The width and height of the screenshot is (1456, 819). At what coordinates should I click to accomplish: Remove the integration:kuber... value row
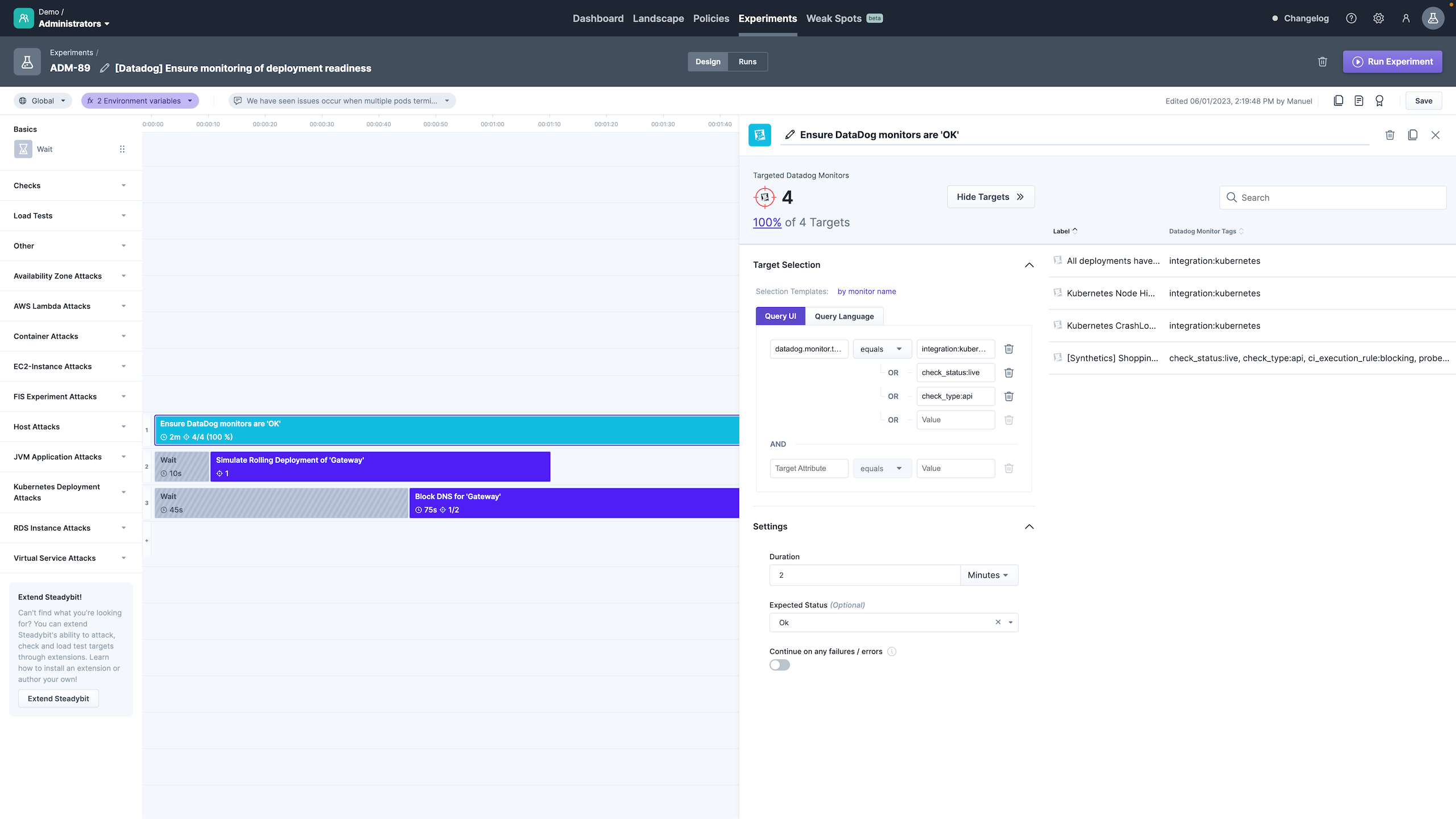(x=1009, y=349)
